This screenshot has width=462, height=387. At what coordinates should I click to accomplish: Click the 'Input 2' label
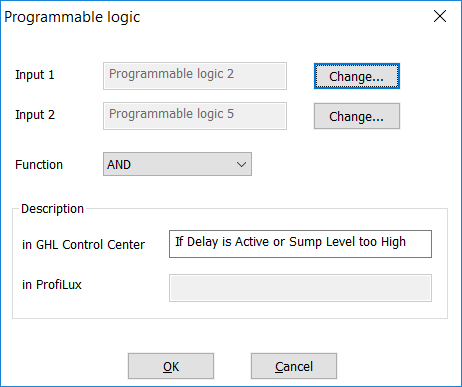(35, 115)
